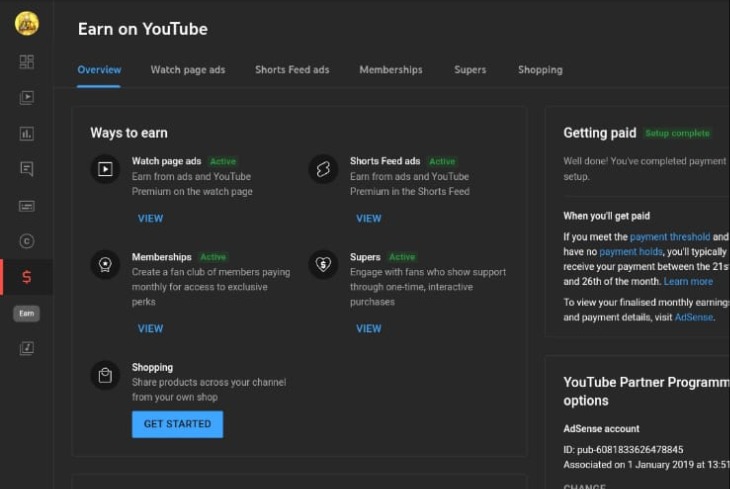Screen dimensions: 730x489
Task: Click the Active badge beside Shorts Feed ads
Action: [x=442, y=161]
